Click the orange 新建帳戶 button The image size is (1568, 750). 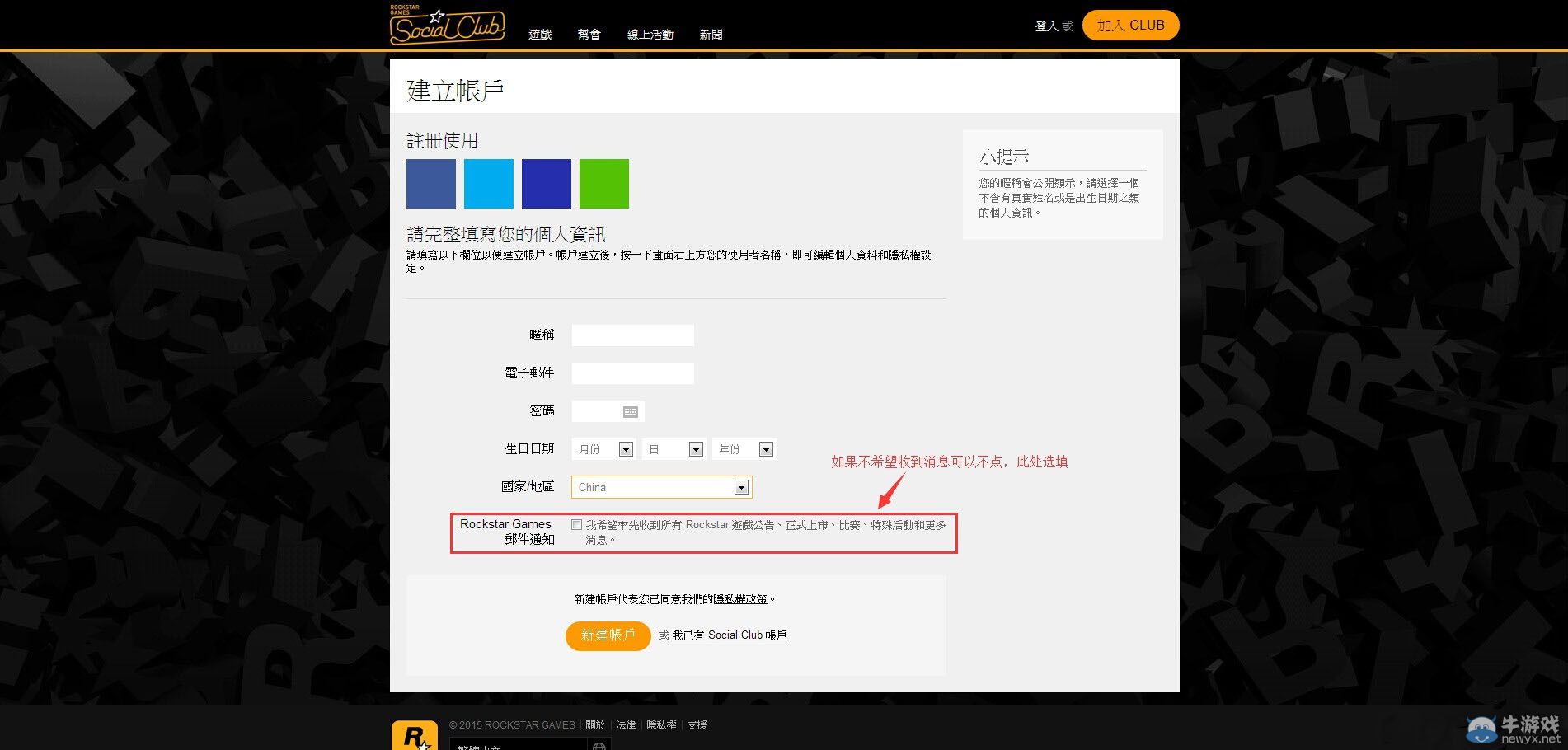[608, 635]
